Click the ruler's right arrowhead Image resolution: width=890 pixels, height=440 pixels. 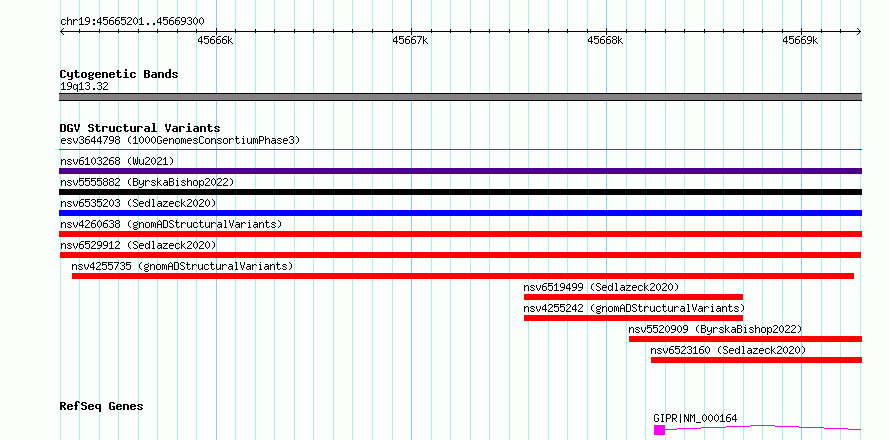(859, 32)
